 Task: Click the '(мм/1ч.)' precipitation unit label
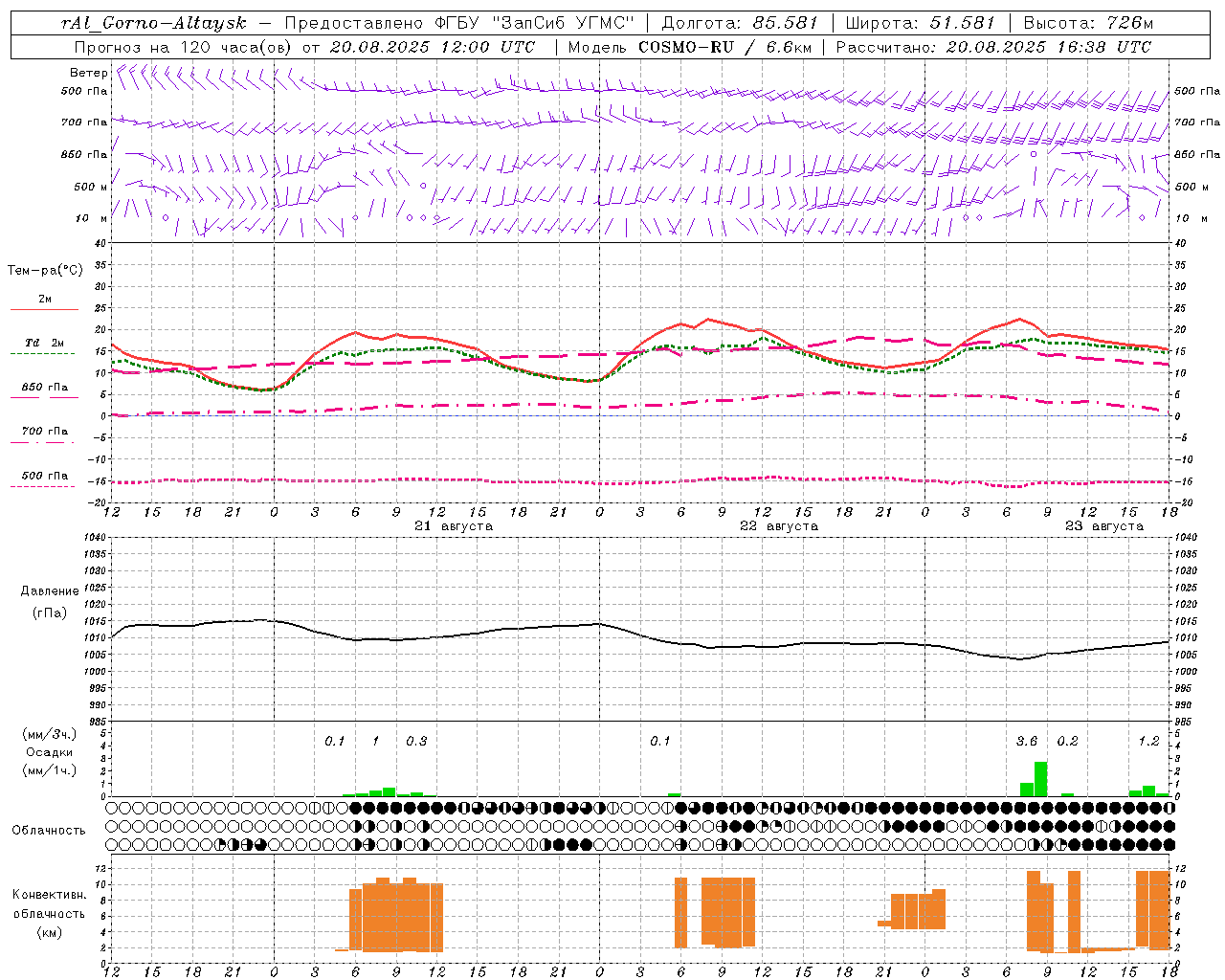[x=50, y=770]
